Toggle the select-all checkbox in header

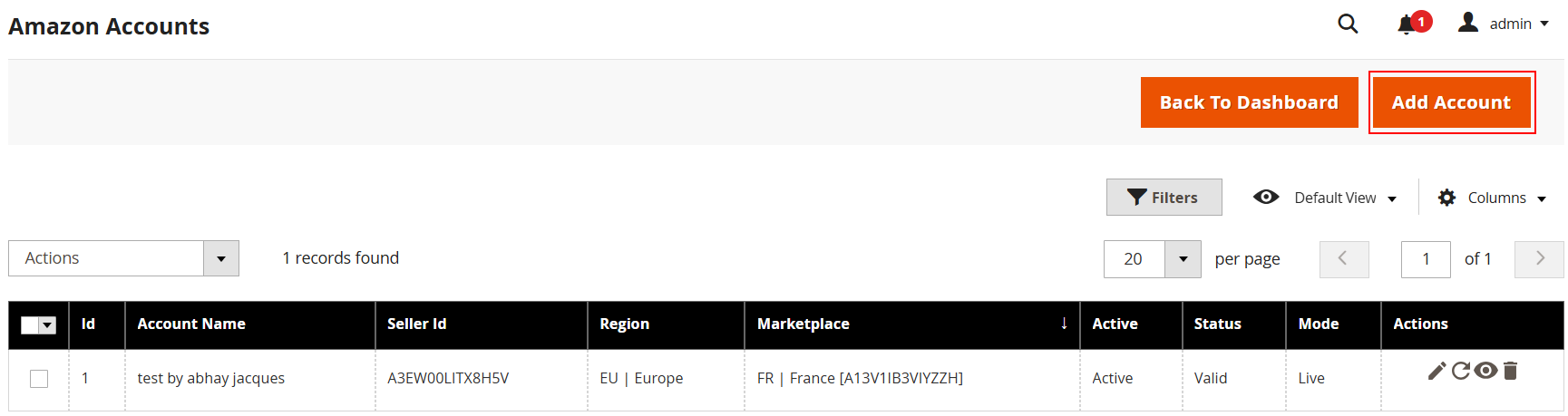(x=30, y=325)
